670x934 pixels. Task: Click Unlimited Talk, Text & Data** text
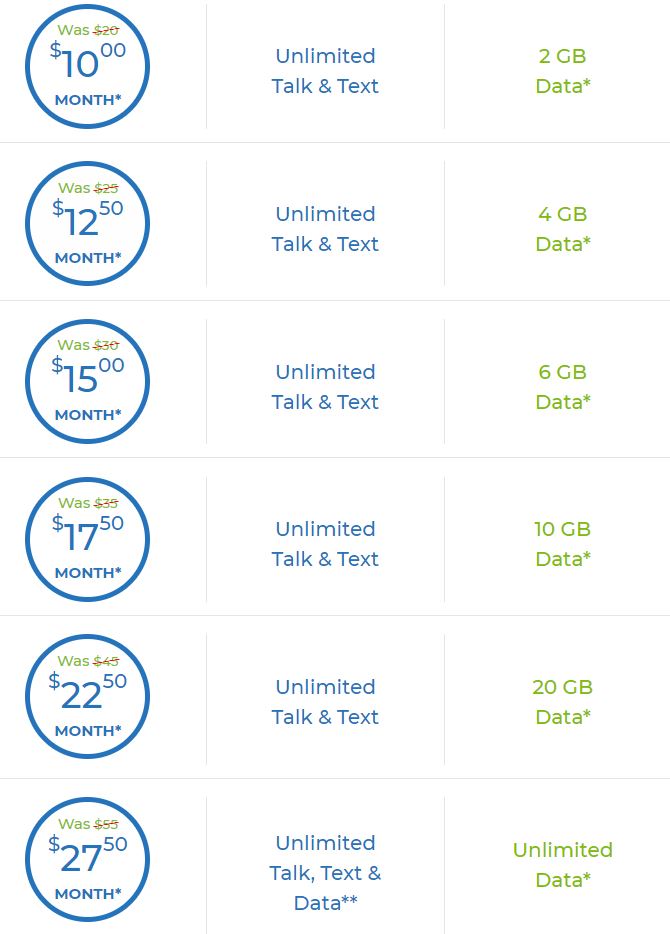click(325, 873)
